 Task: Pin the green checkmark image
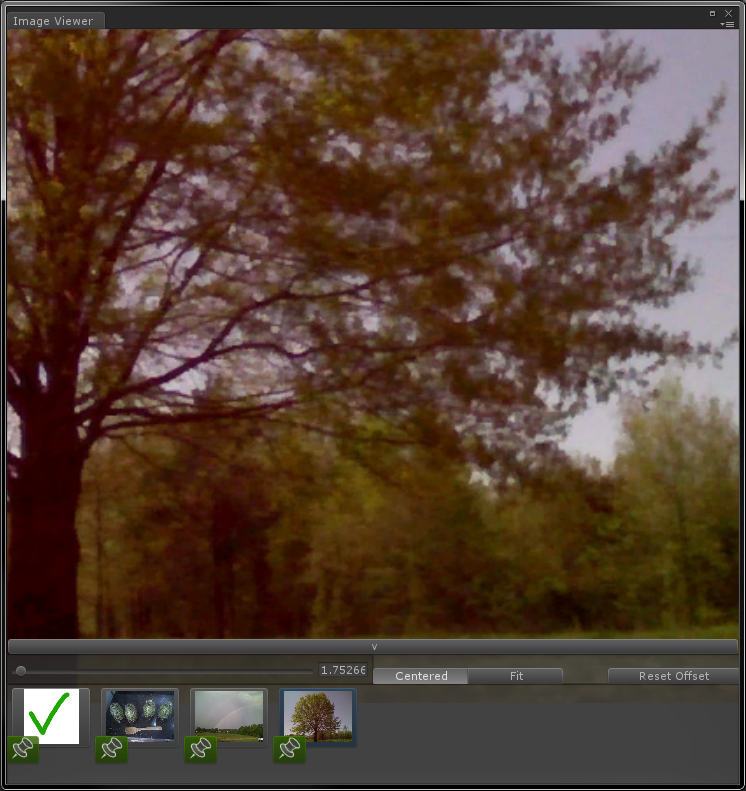point(23,749)
